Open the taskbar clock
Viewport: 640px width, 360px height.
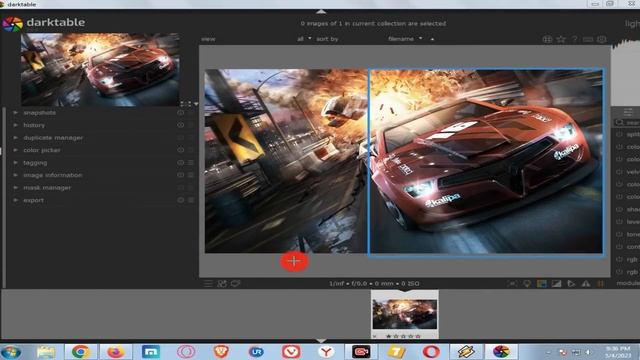[618, 352]
